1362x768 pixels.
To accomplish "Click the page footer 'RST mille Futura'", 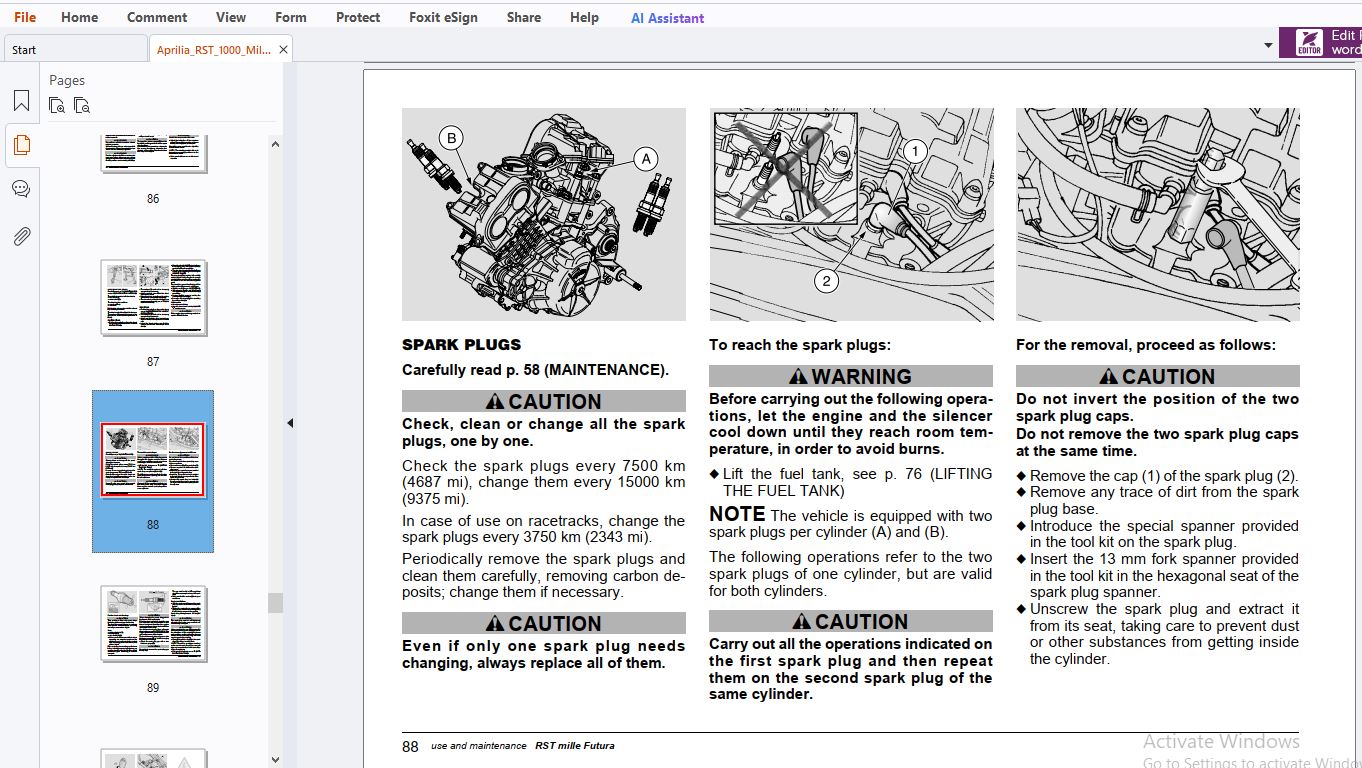I will click(575, 746).
